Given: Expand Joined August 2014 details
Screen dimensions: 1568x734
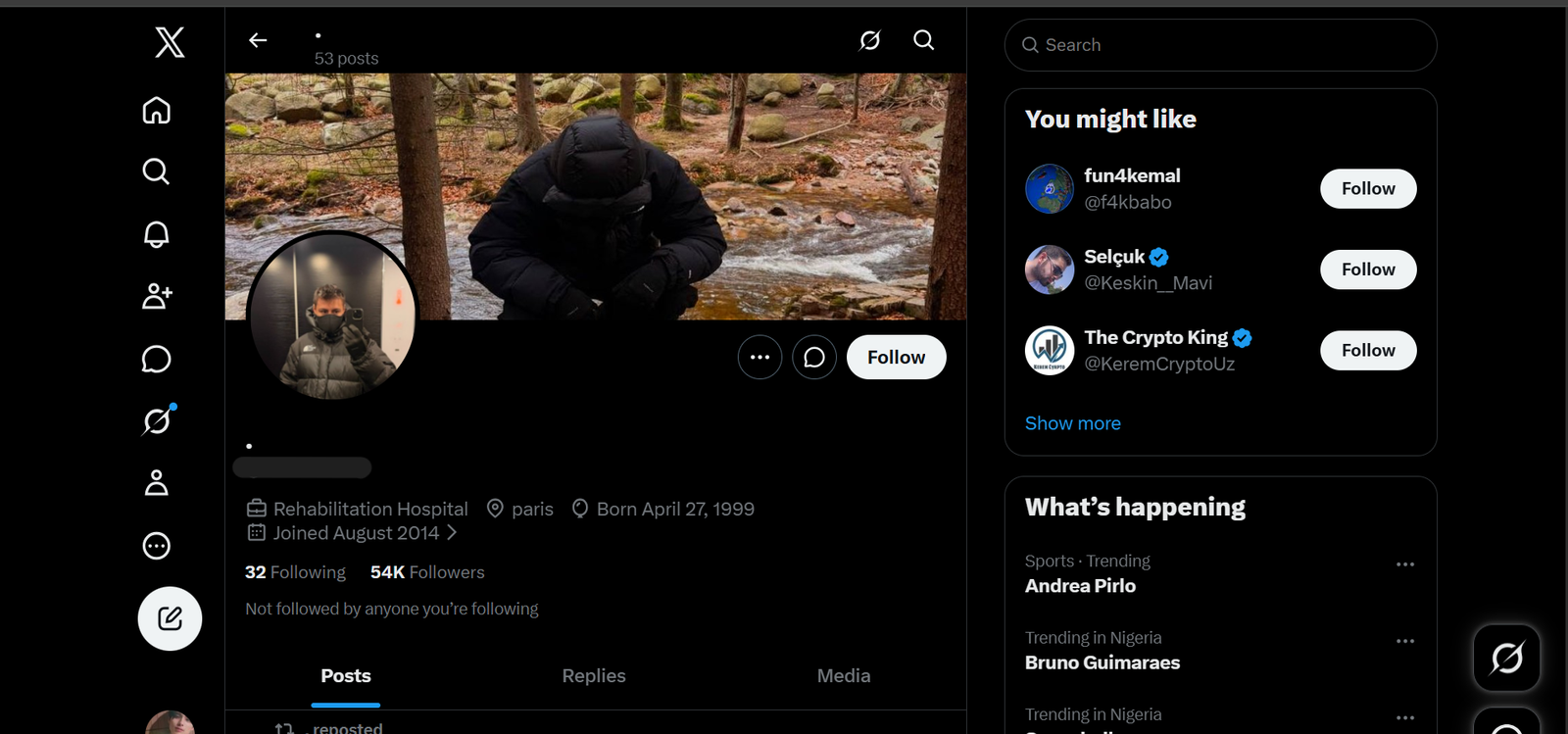Looking at the screenshot, I should tap(352, 533).
